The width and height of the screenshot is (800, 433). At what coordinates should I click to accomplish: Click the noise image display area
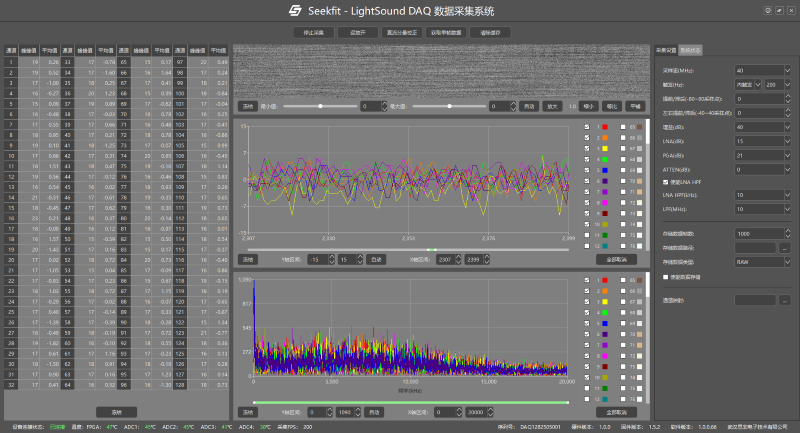click(x=441, y=71)
